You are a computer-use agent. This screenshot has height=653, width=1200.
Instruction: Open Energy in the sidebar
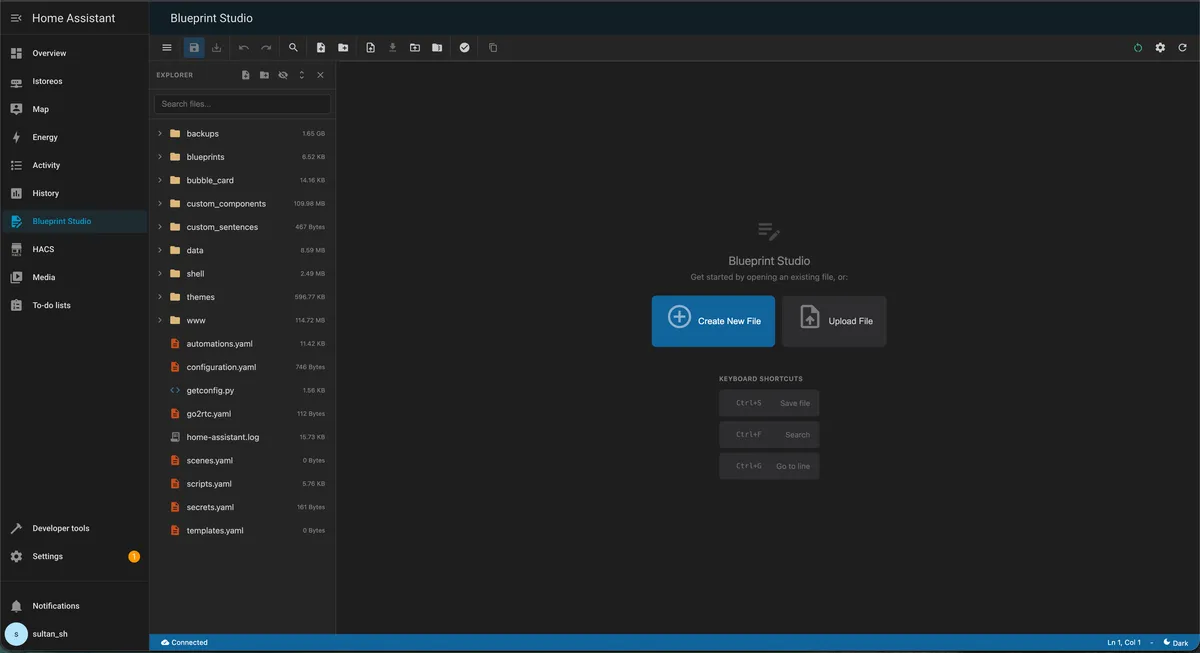click(x=74, y=137)
